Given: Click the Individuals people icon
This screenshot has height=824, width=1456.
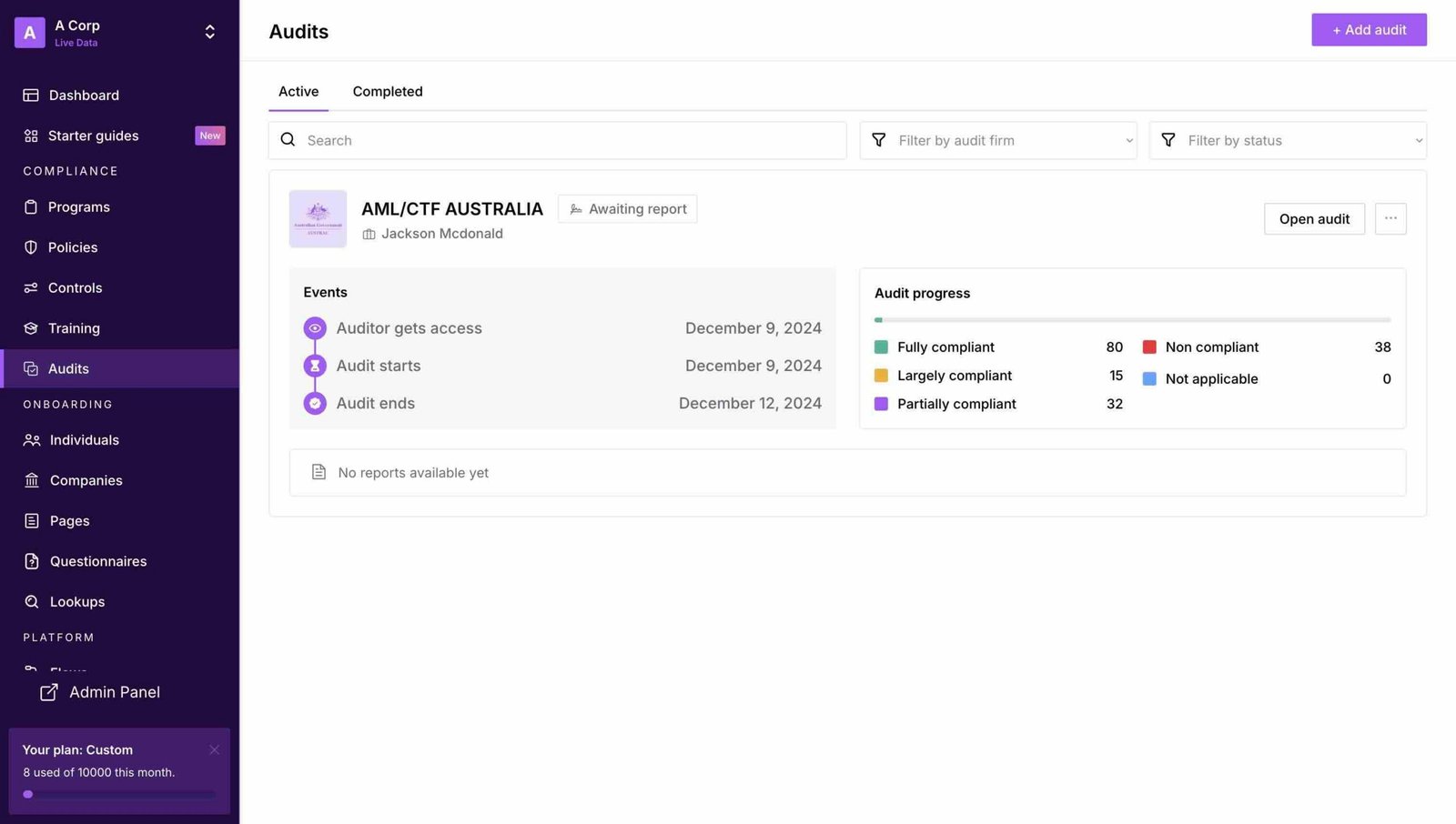Looking at the screenshot, I should pos(32,440).
